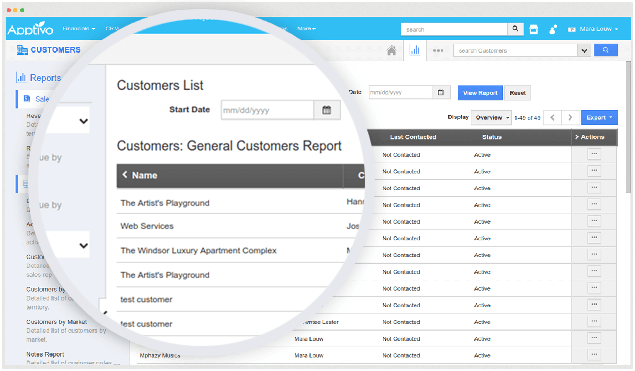Select Reports in the left sidebar
The width and height of the screenshot is (635, 371).
39,77
